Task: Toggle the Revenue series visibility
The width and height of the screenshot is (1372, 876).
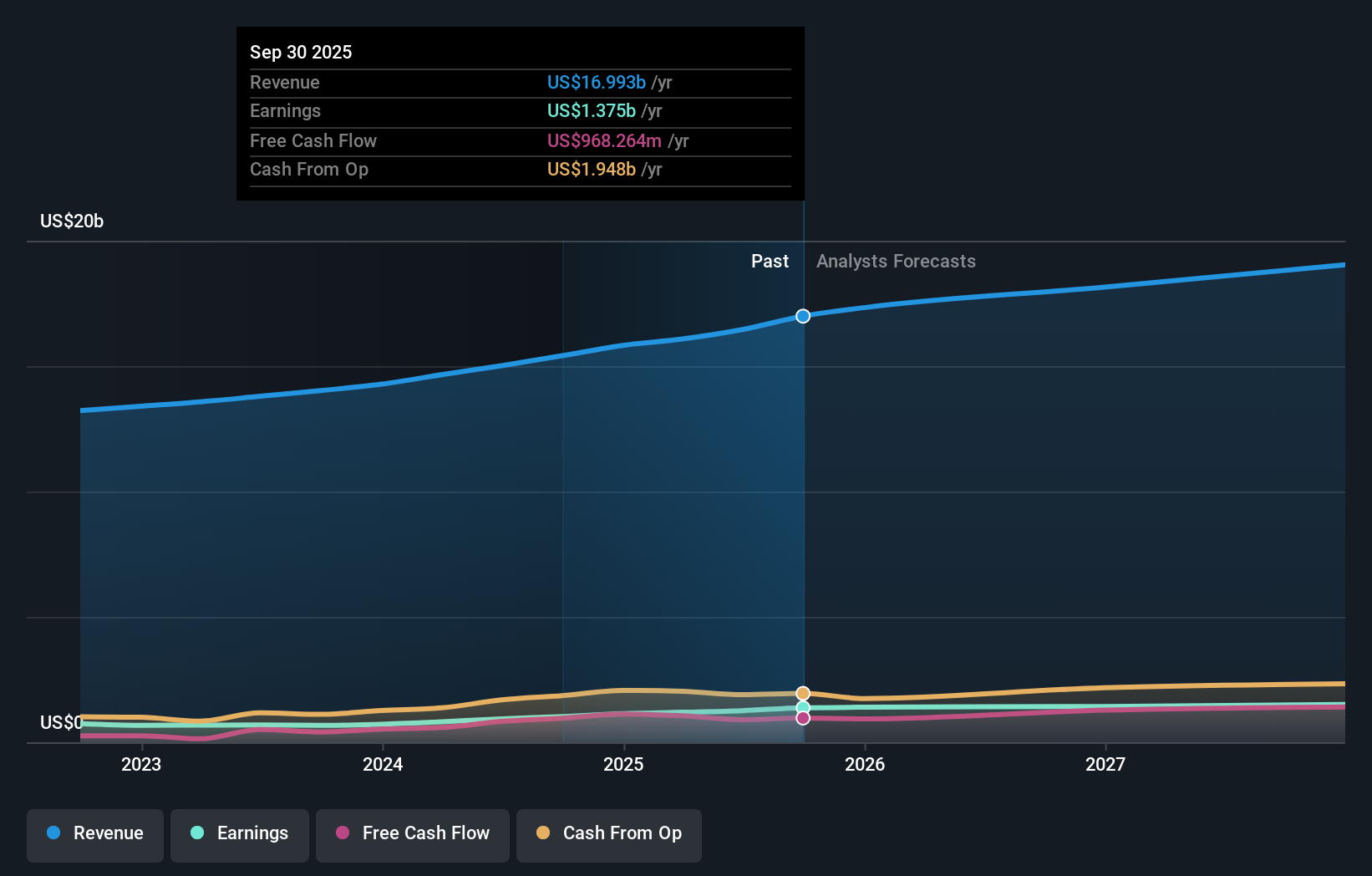Action: [94, 833]
